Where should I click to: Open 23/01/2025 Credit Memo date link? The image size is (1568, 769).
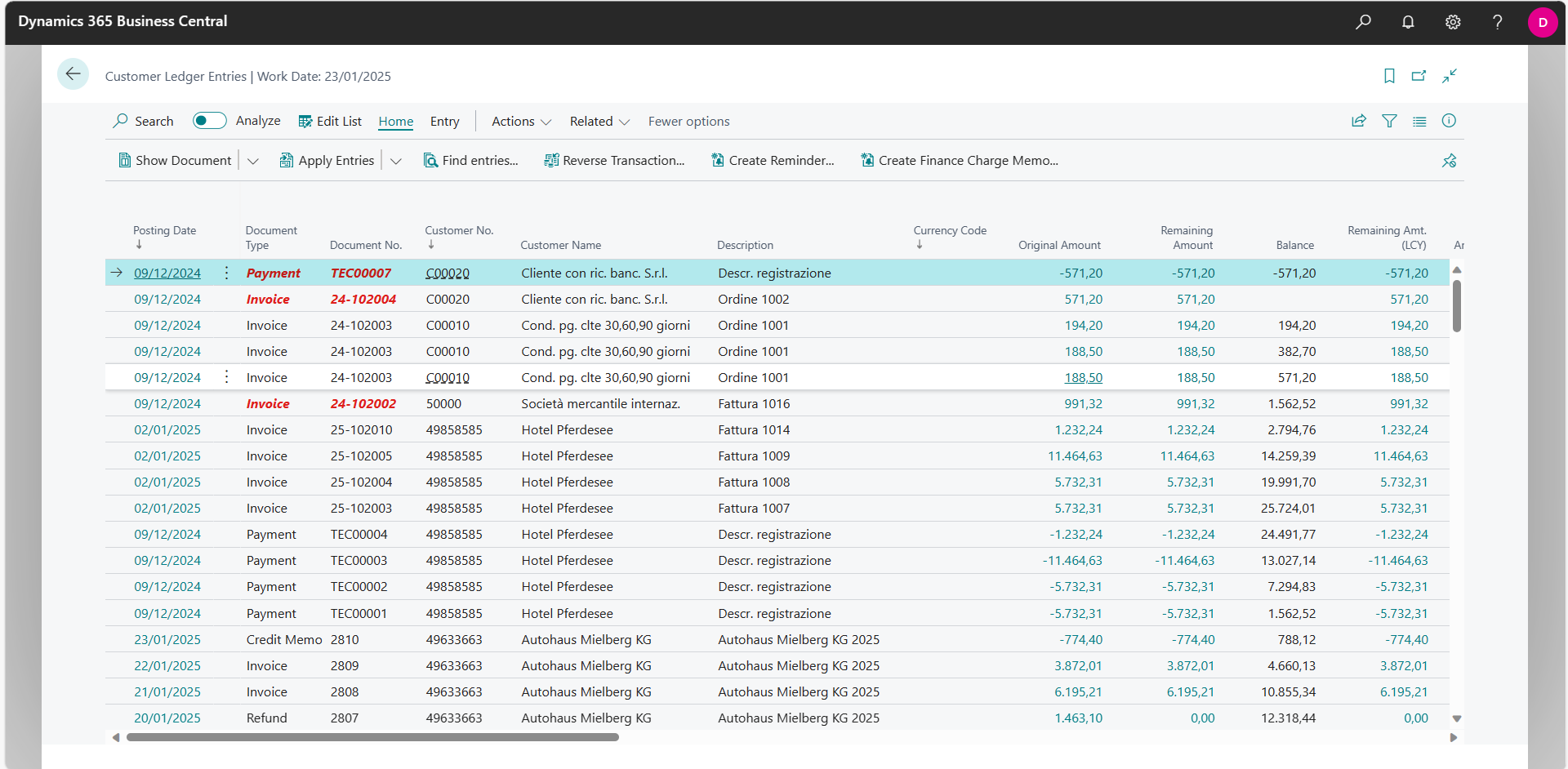point(167,639)
